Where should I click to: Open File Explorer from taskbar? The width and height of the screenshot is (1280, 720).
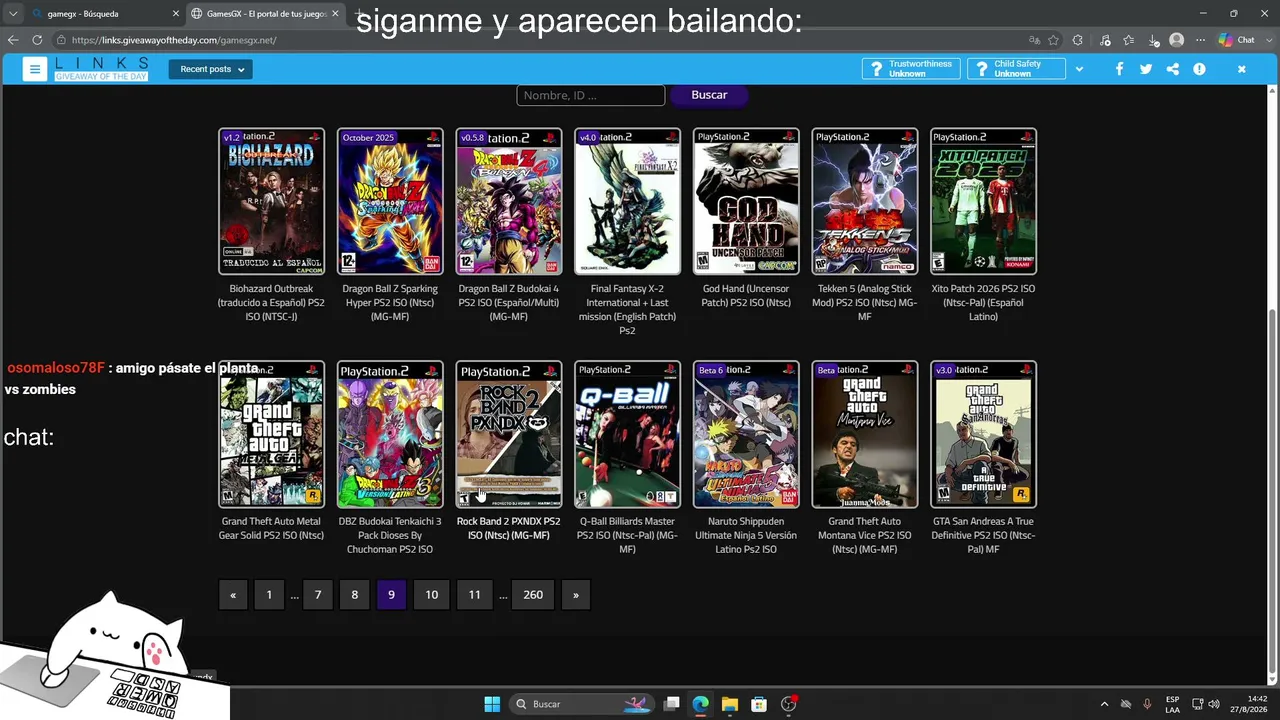[x=730, y=704]
